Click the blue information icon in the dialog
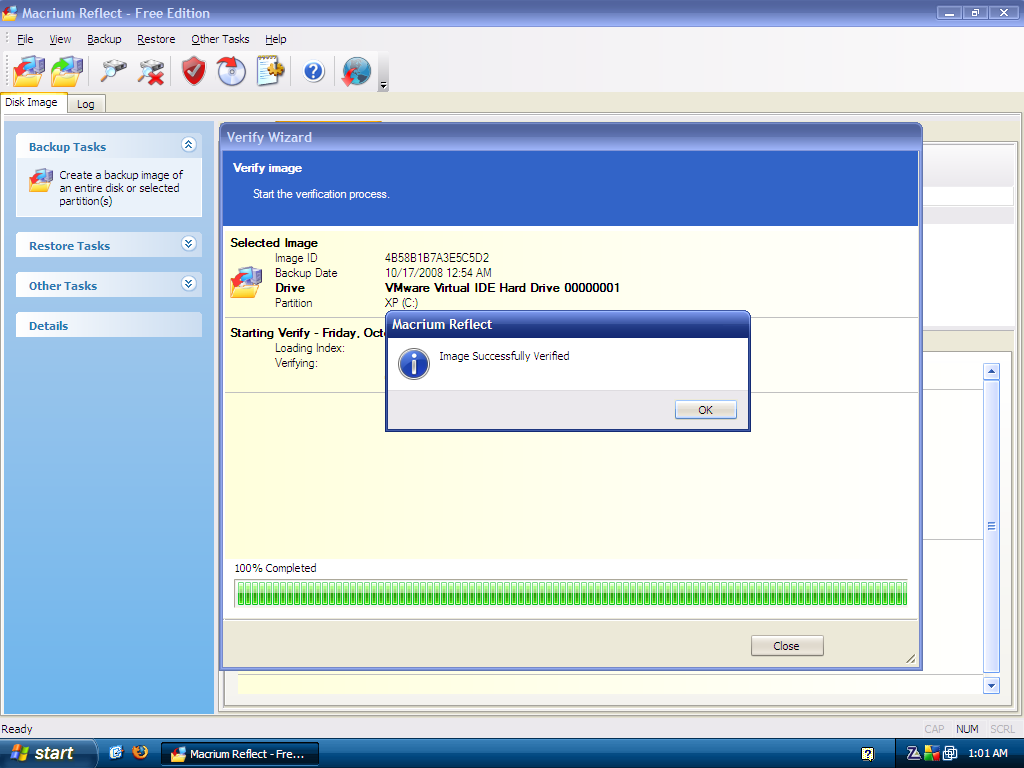 (x=413, y=364)
